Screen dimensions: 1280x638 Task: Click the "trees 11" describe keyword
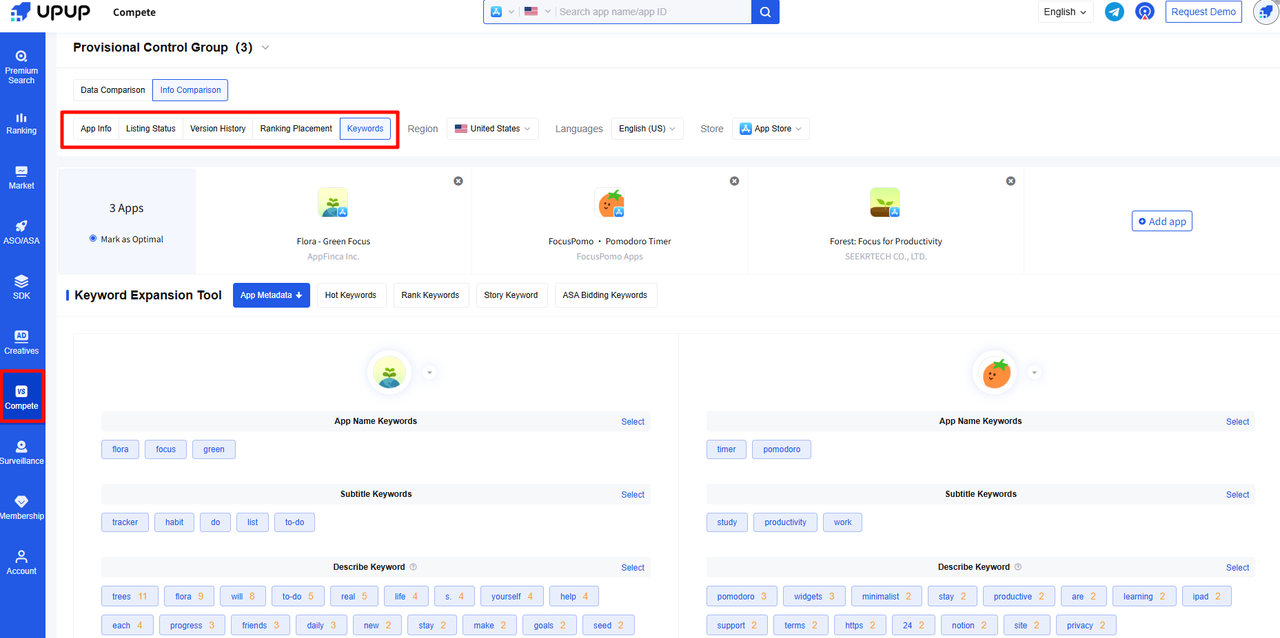129,597
